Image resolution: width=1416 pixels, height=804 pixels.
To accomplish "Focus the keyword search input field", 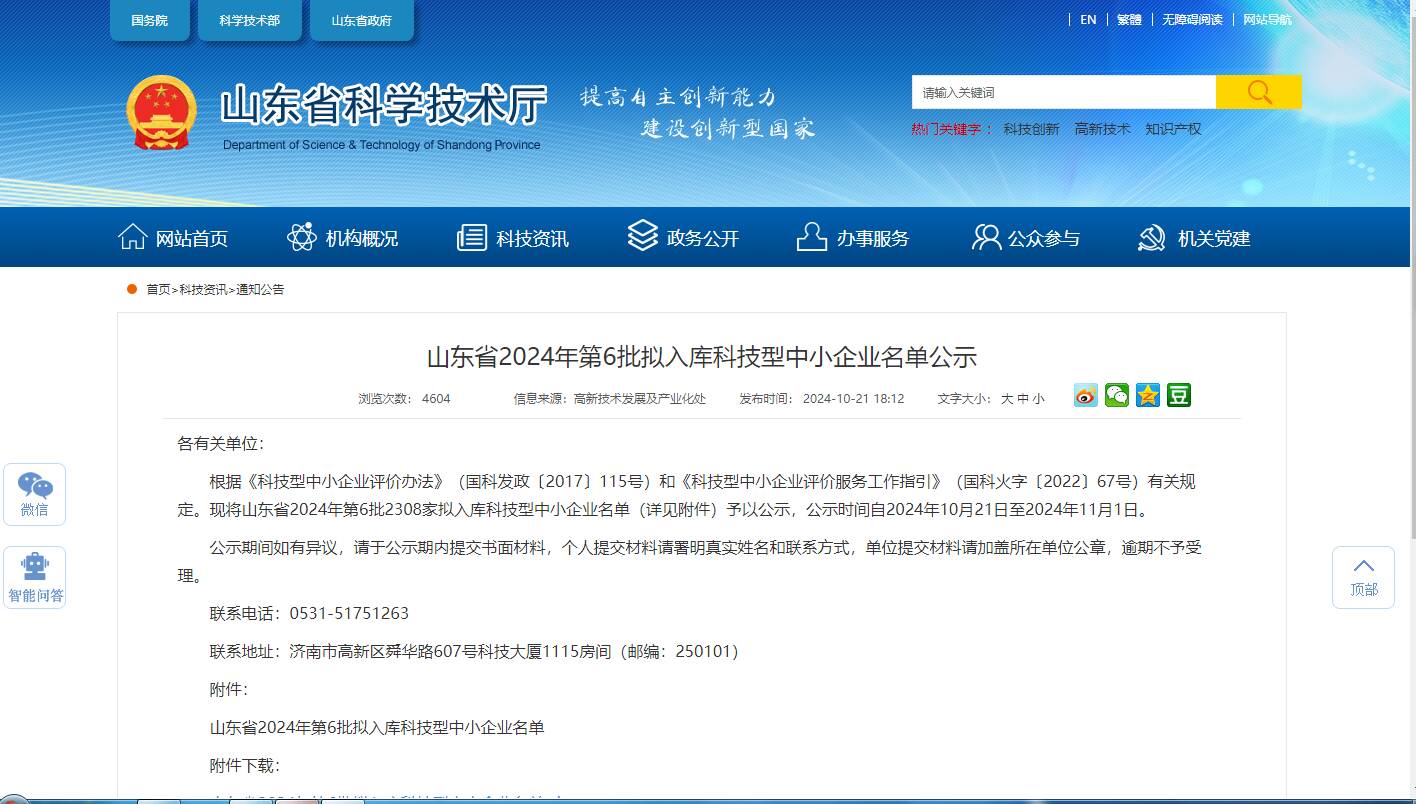I will [1063, 92].
